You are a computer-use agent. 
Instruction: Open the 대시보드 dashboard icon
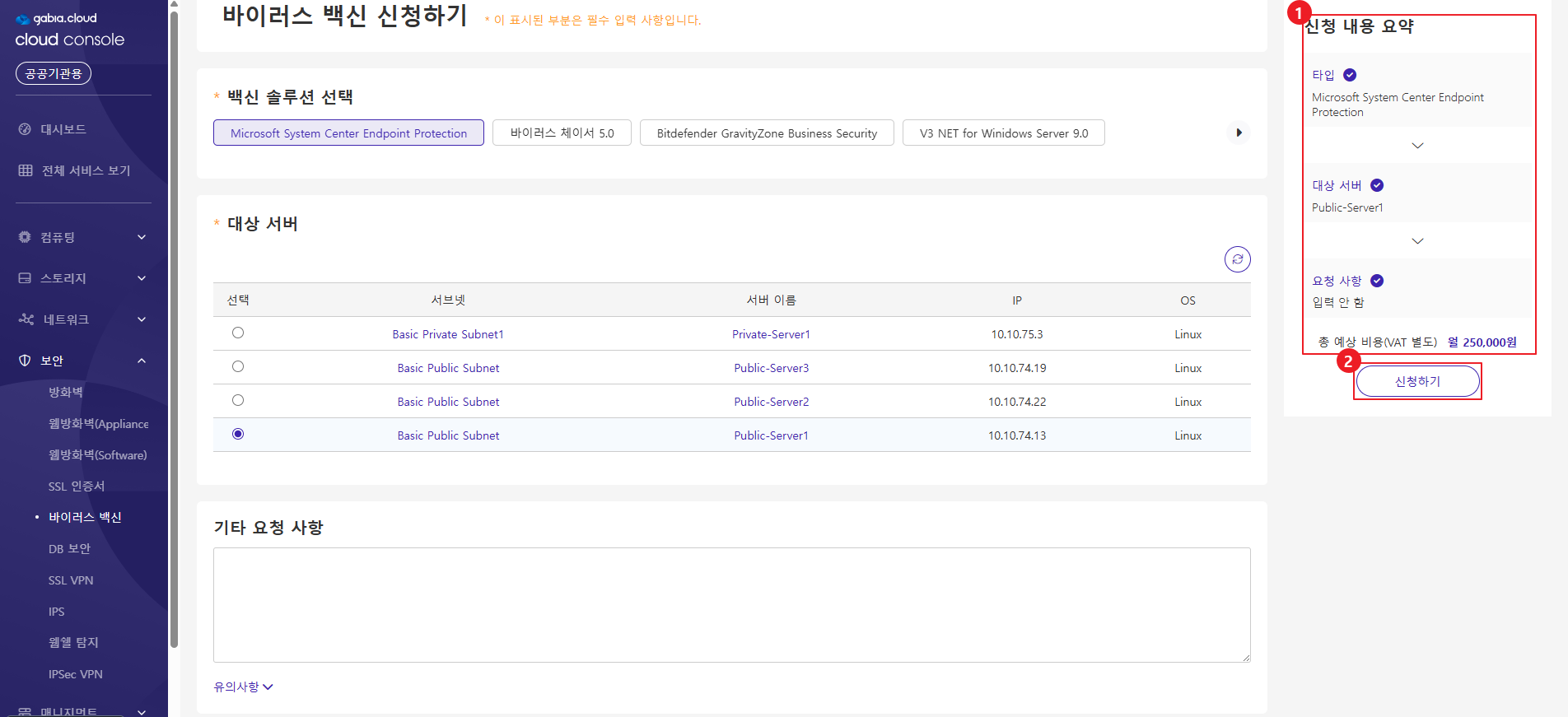click(25, 129)
